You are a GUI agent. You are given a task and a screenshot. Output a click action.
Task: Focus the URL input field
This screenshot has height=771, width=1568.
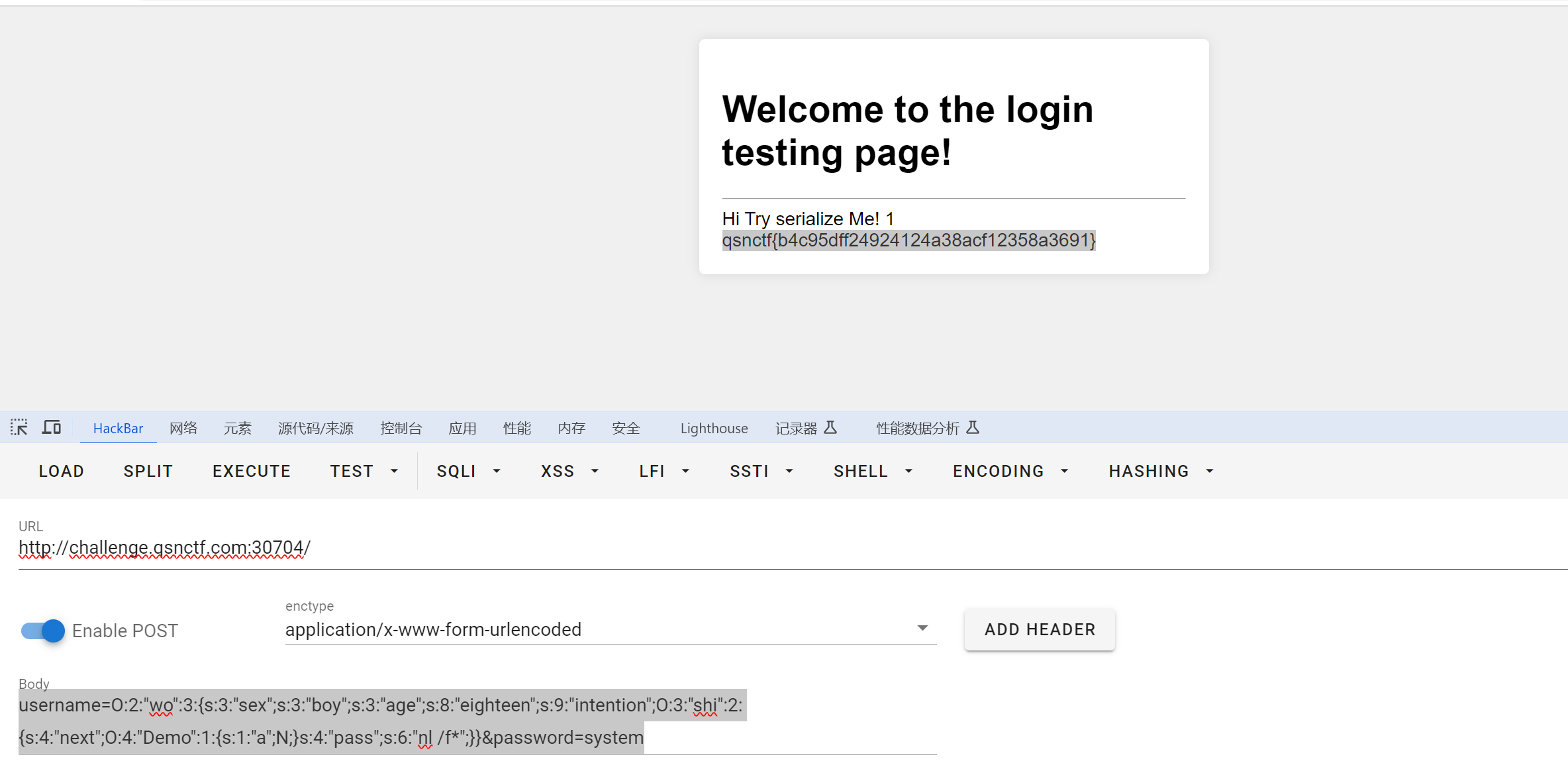click(x=793, y=548)
